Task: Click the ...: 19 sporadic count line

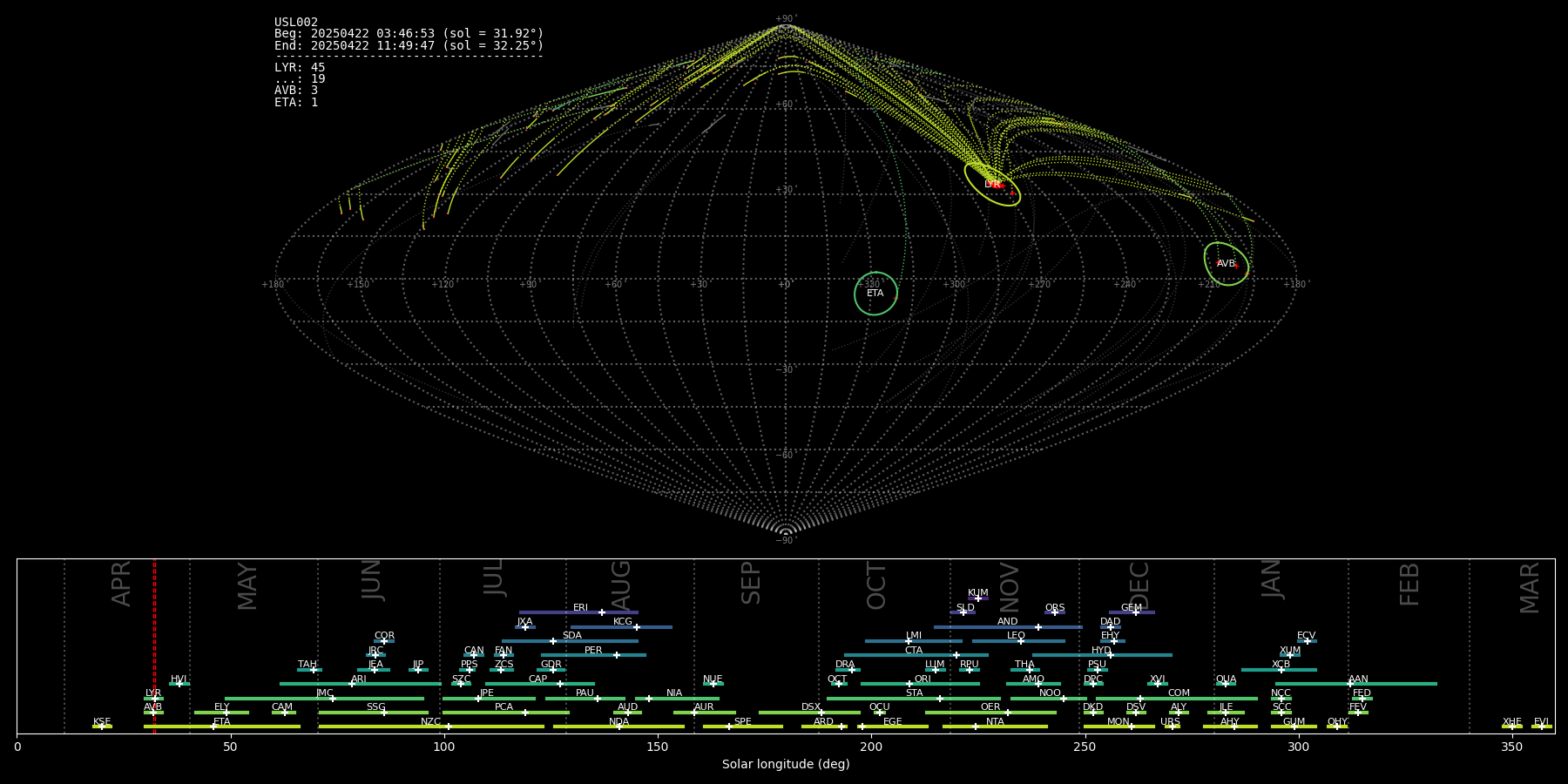Action: point(300,78)
